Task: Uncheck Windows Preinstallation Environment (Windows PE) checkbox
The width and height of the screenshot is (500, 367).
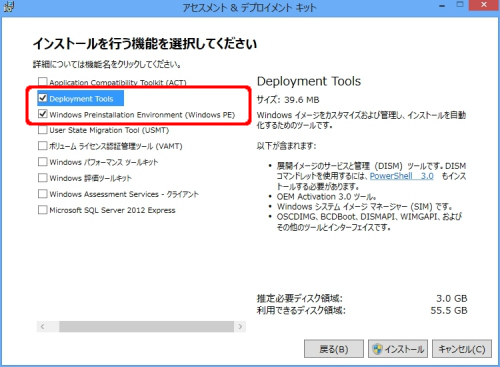Action: tap(43, 114)
